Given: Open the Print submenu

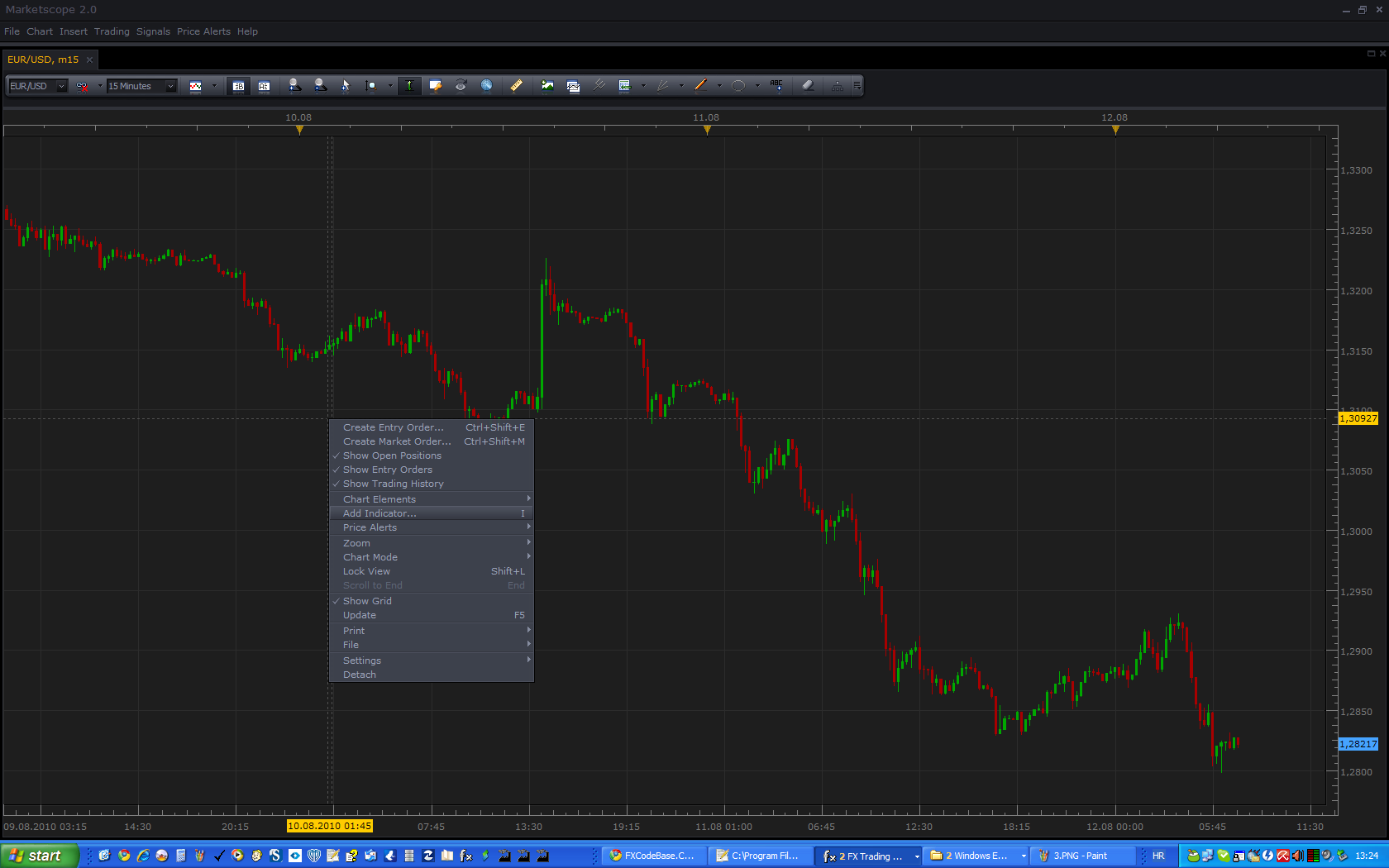Looking at the screenshot, I should click(432, 631).
